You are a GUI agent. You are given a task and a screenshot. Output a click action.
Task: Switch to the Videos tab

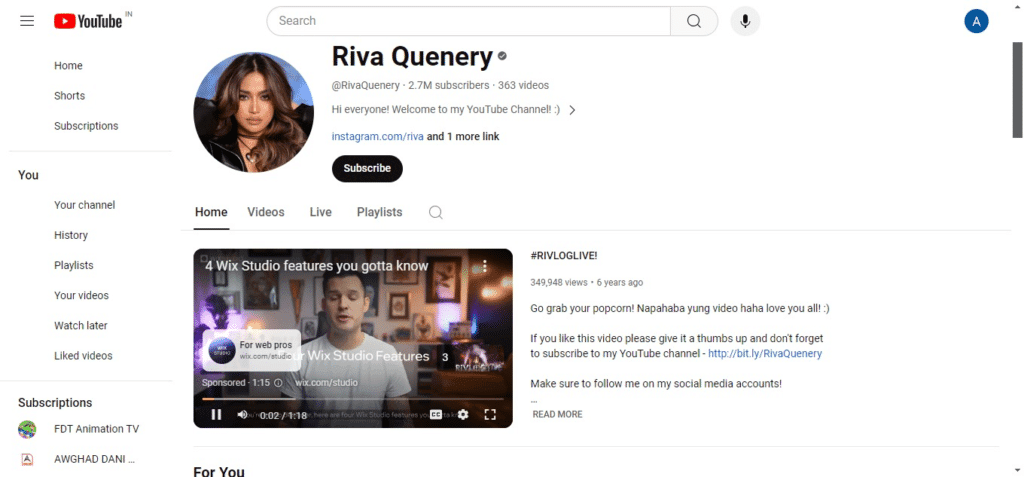tap(266, 212)
